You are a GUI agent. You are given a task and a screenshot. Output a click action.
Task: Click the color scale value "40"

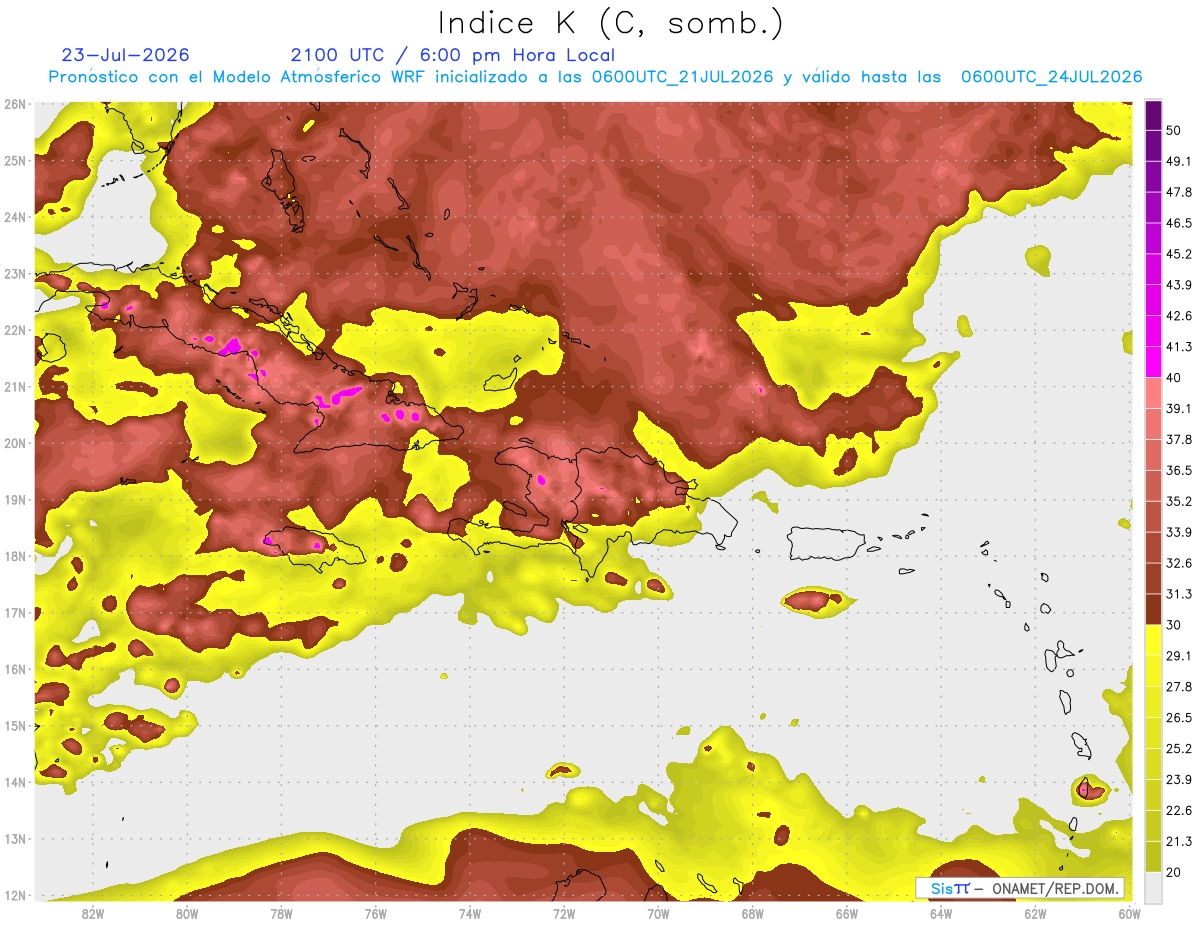point(1174,378)
